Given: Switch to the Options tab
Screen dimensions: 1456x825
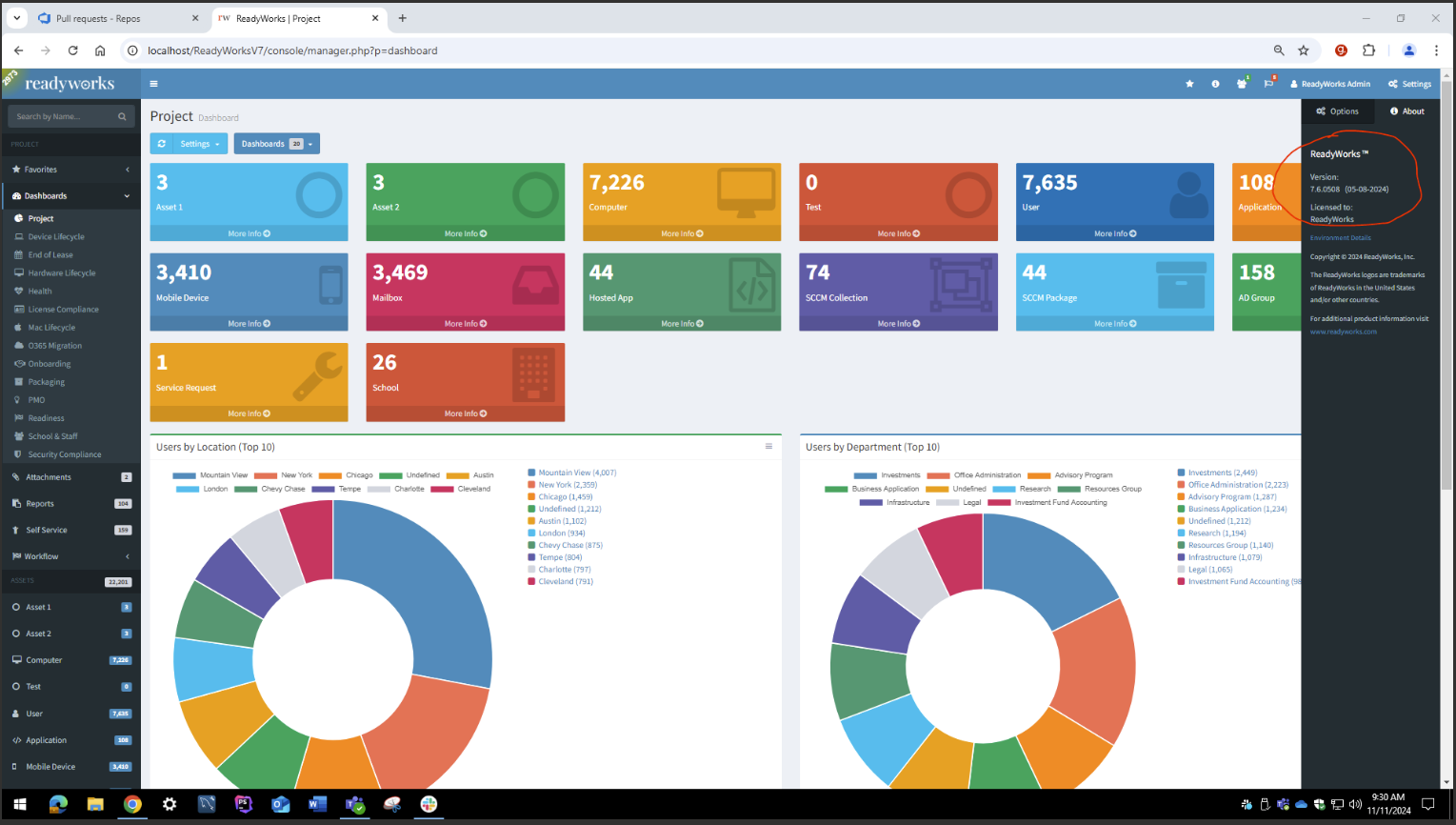Looking at the screenshot, I should pos(1337,111).
